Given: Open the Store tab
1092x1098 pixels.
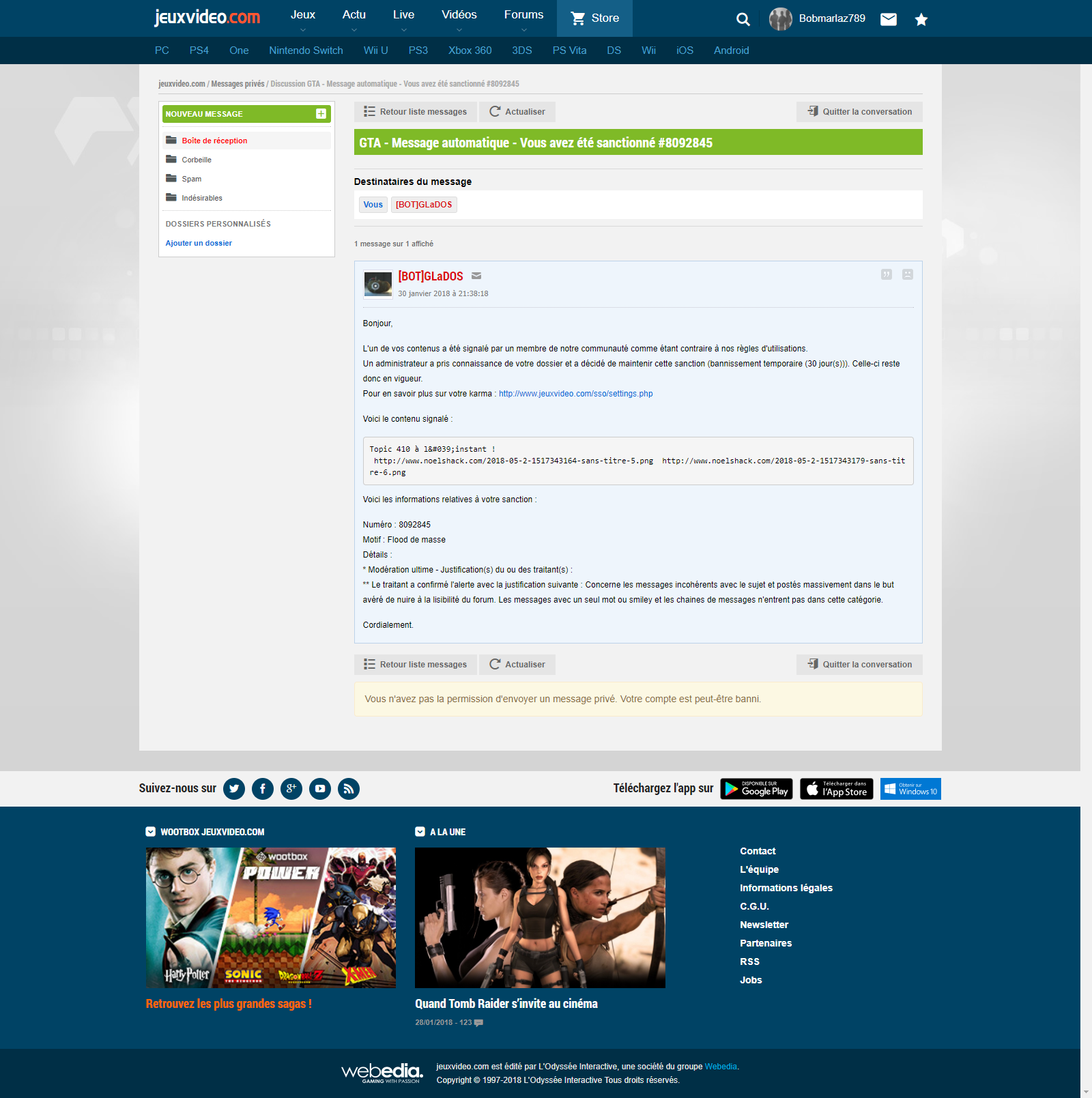Looking at the screenshot, I should pos(595,18).
